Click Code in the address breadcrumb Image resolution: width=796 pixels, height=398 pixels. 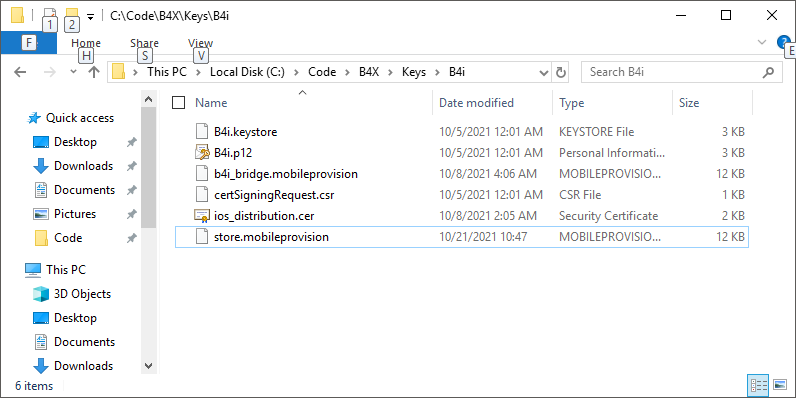coord(322,72)
